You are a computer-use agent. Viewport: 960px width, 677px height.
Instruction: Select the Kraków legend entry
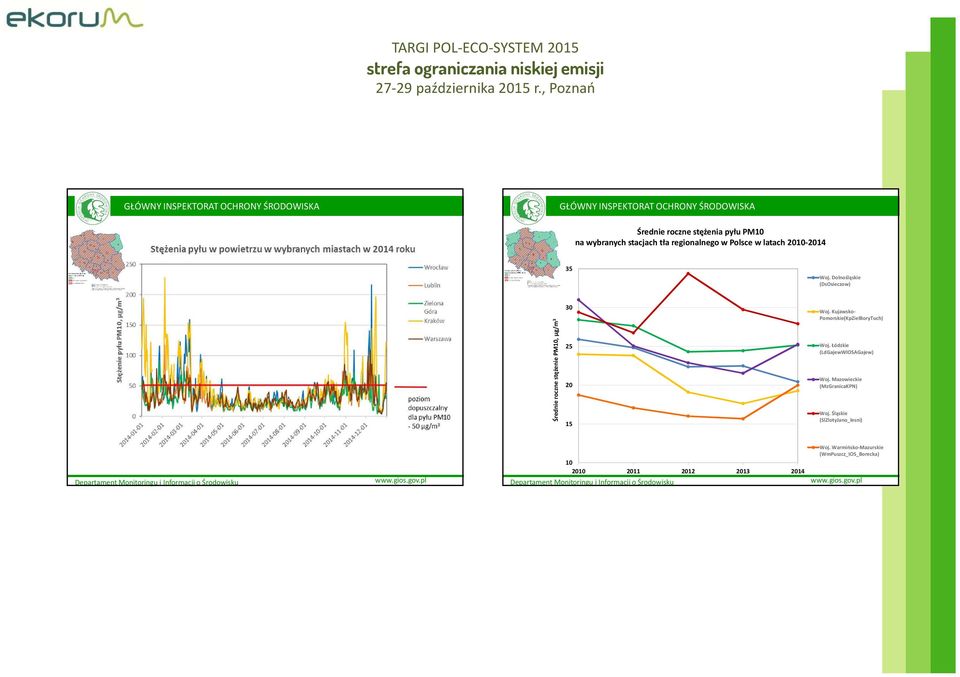click(x=427, y=321)
